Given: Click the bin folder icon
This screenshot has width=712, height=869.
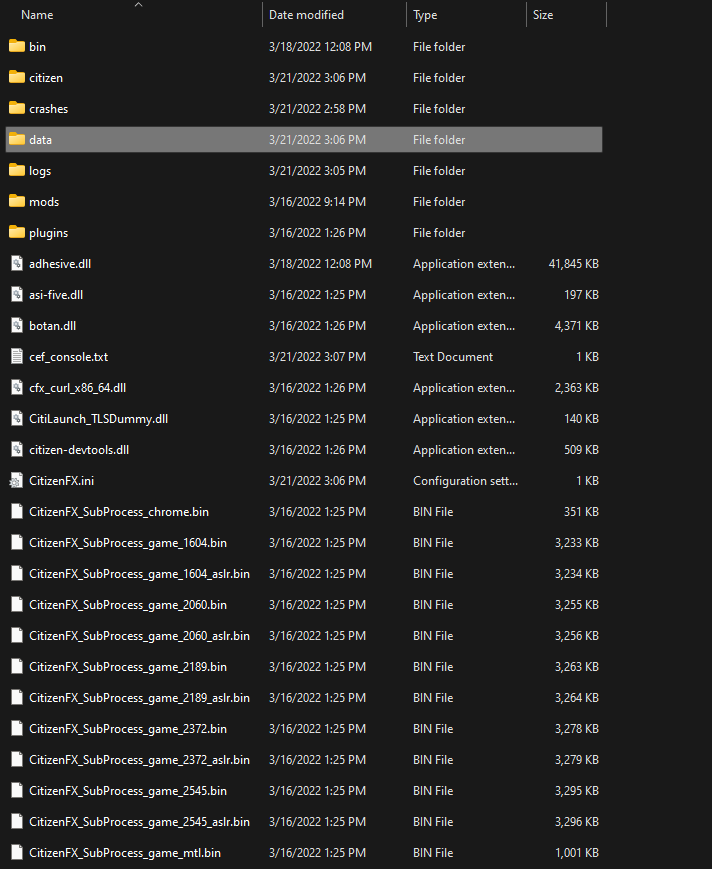Looking at the screenshot, I should click(x=17, y=46).
